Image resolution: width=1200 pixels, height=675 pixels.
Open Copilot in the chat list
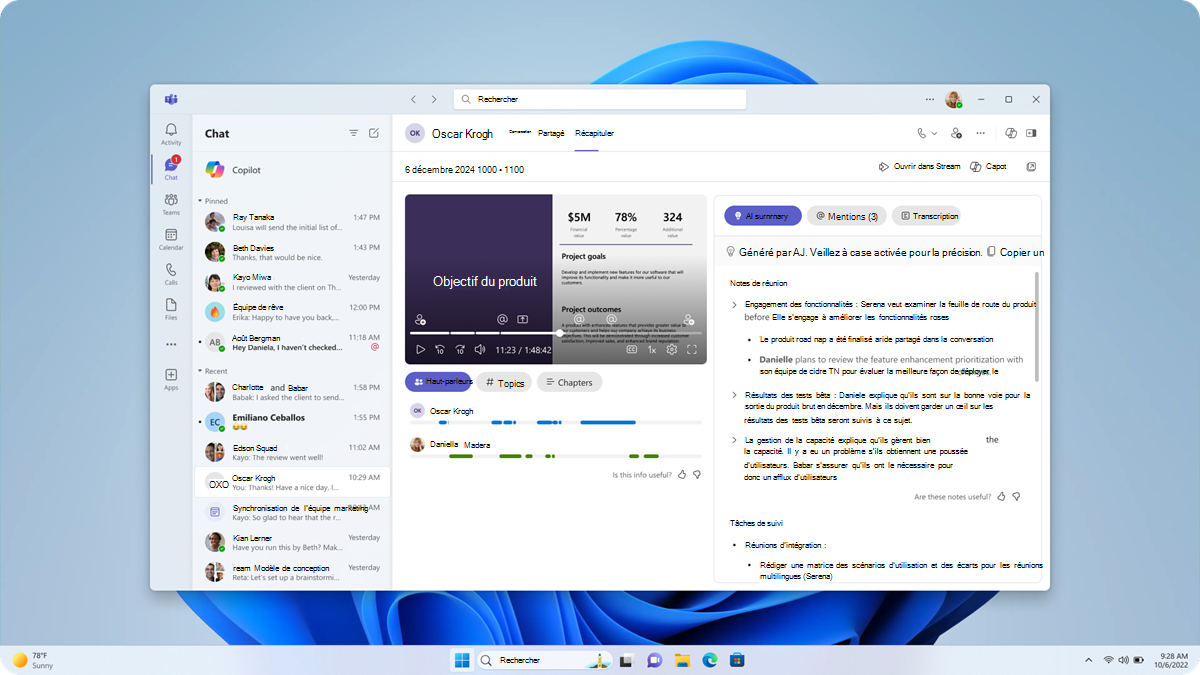(292, 170)
